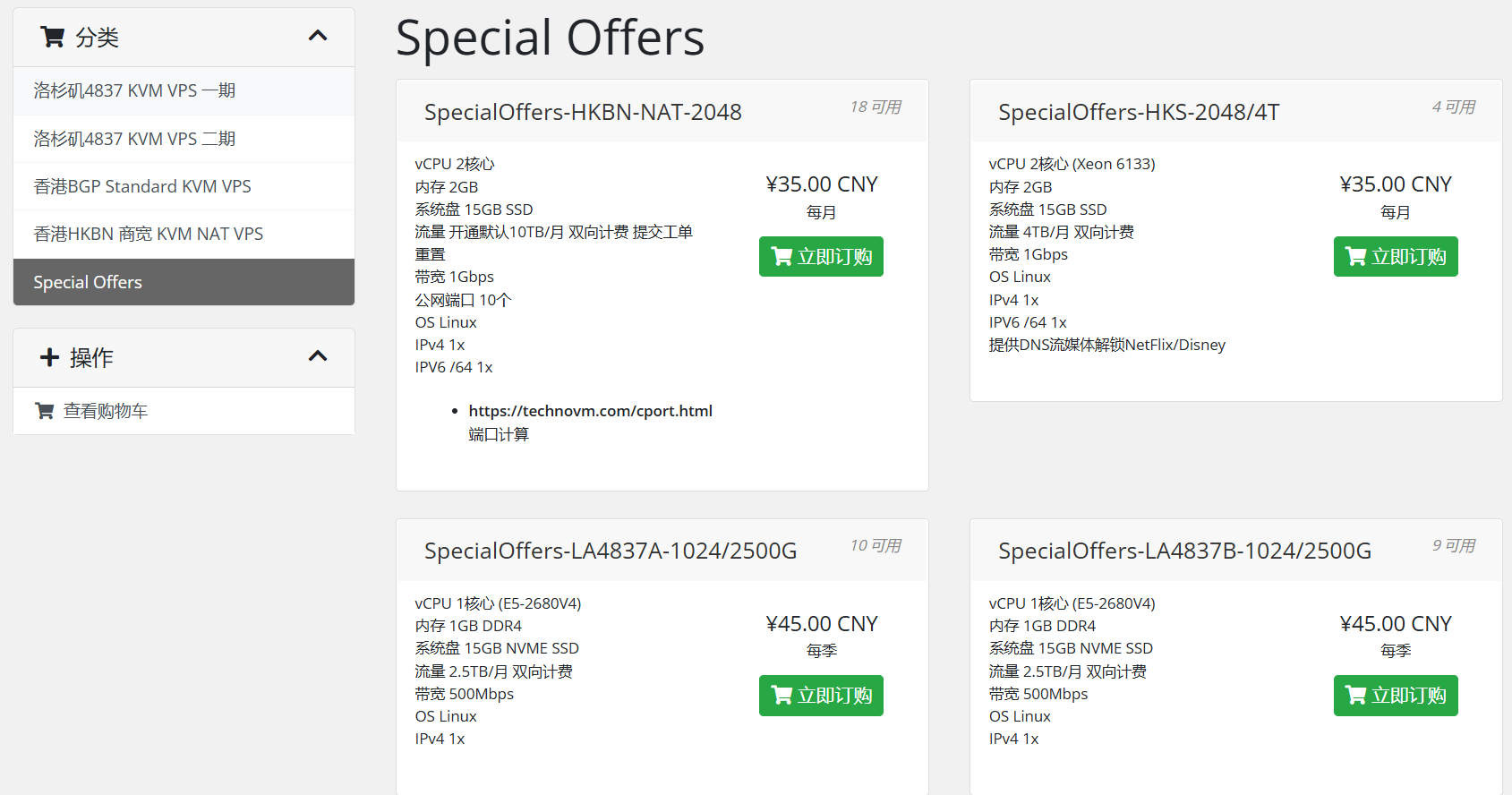Open the technovm.com/cport.html link
The height and width of the screenshot is (795, 1512).
click(590, 411)
